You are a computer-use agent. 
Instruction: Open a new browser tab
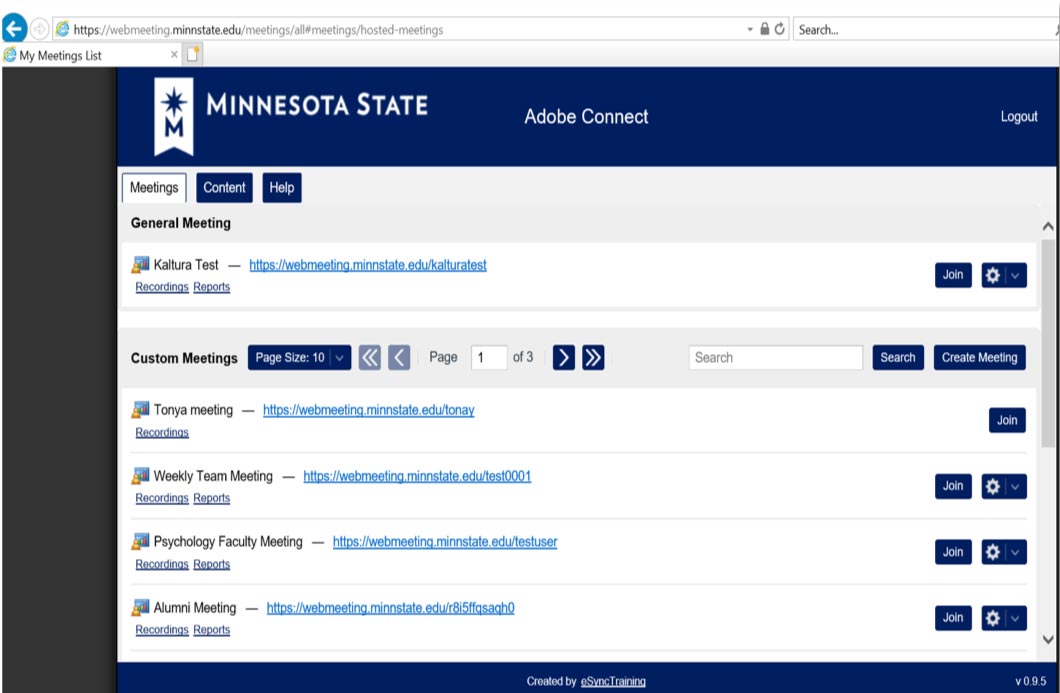pyautogui.click(x=193, y=54)
